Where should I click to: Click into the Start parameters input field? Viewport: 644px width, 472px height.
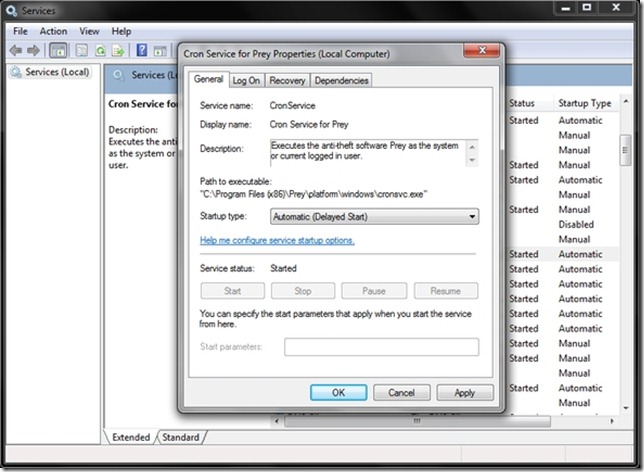(381, 347)
